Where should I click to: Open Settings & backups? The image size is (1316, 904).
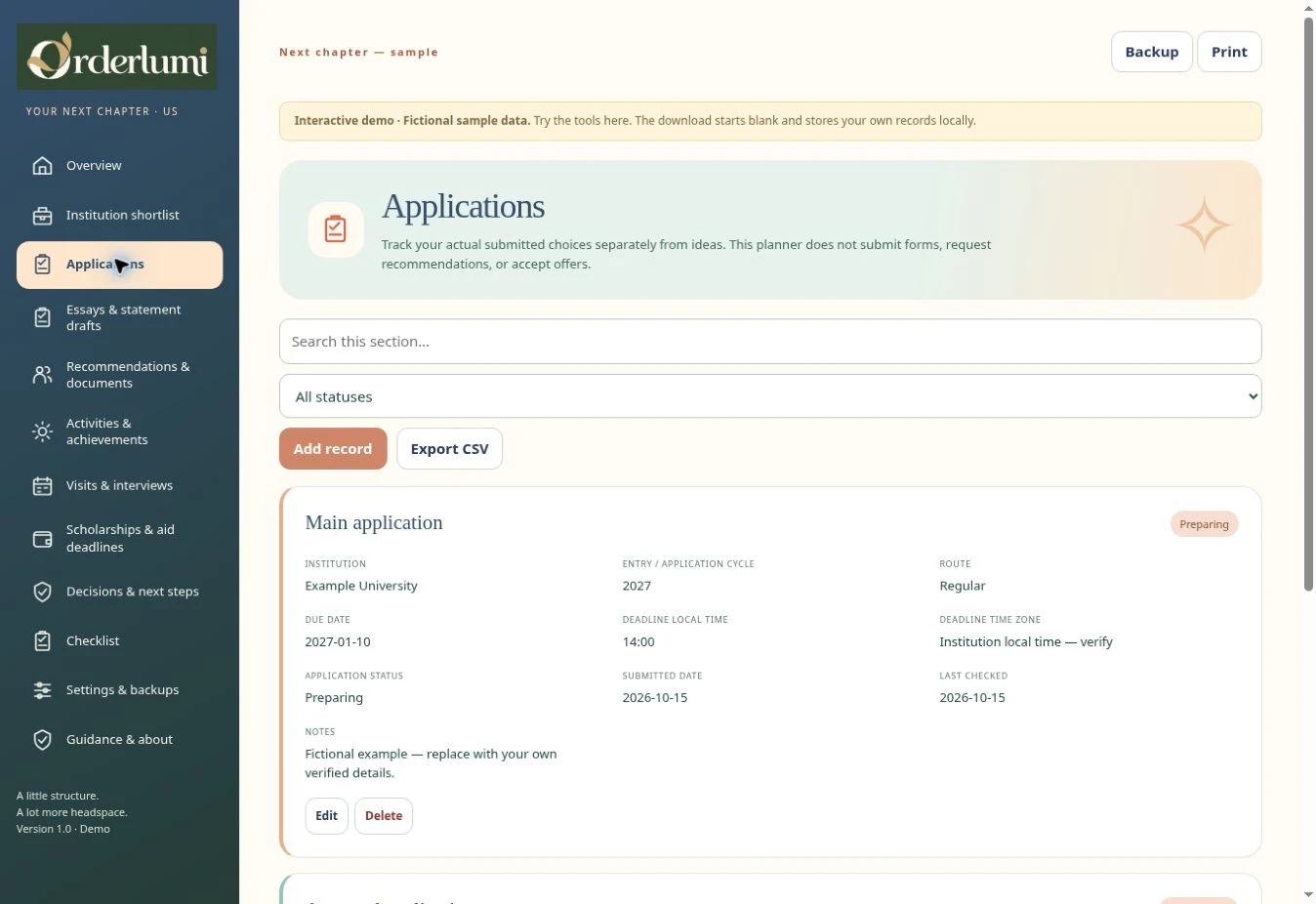(119, 690)
